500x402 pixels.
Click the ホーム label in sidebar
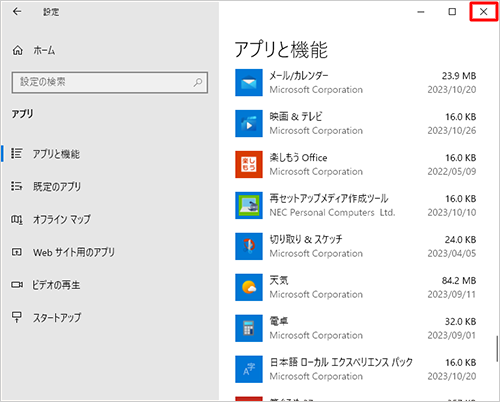click(x=44, y=51)
